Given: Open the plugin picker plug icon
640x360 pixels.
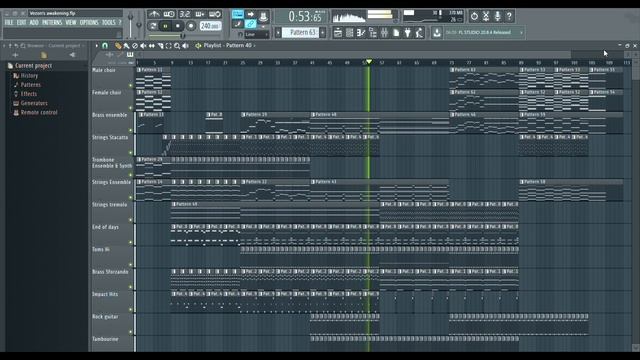Looking at the screenshot, I should coord(408,33).
